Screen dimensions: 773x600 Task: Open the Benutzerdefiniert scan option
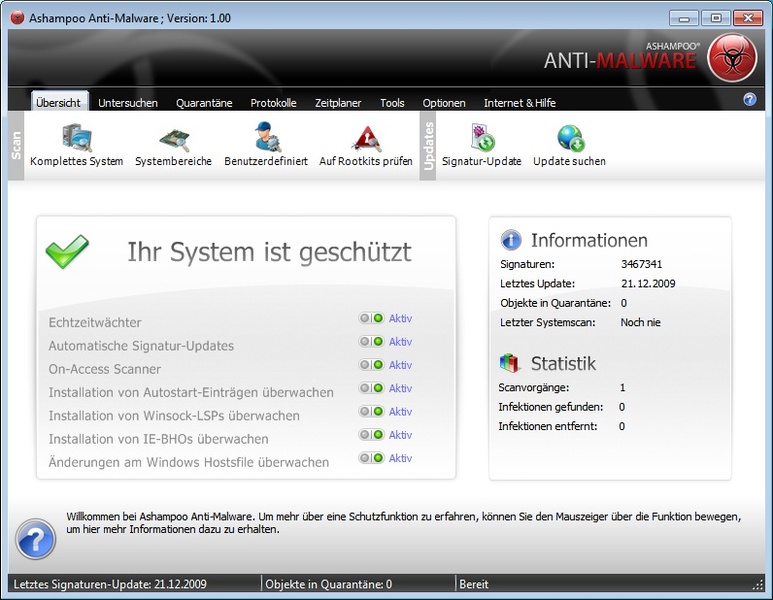pos(266,138)
